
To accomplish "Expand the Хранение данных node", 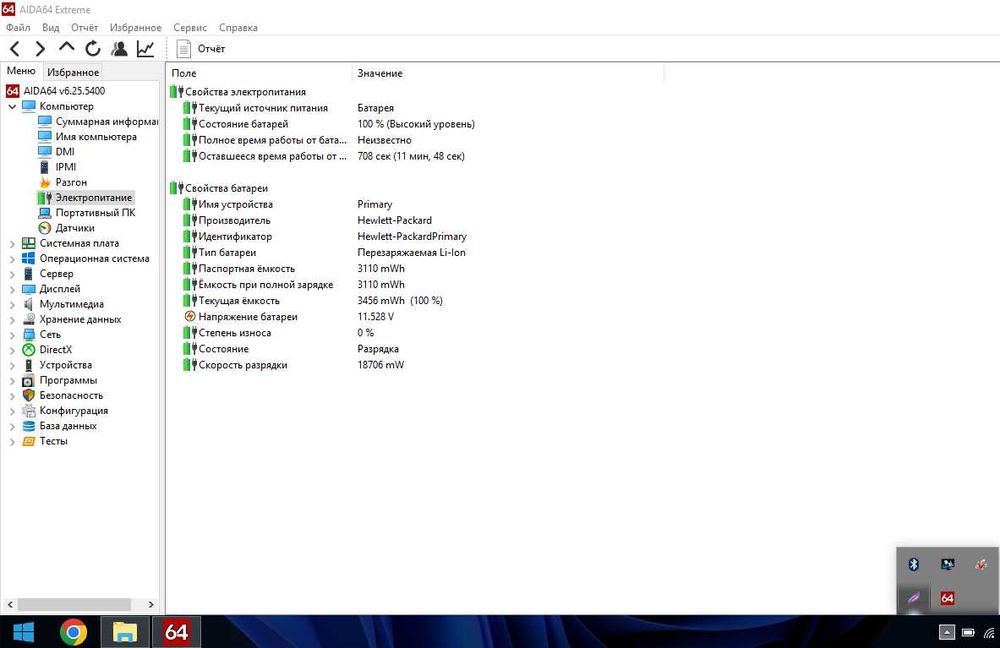I will click(12, 320).
